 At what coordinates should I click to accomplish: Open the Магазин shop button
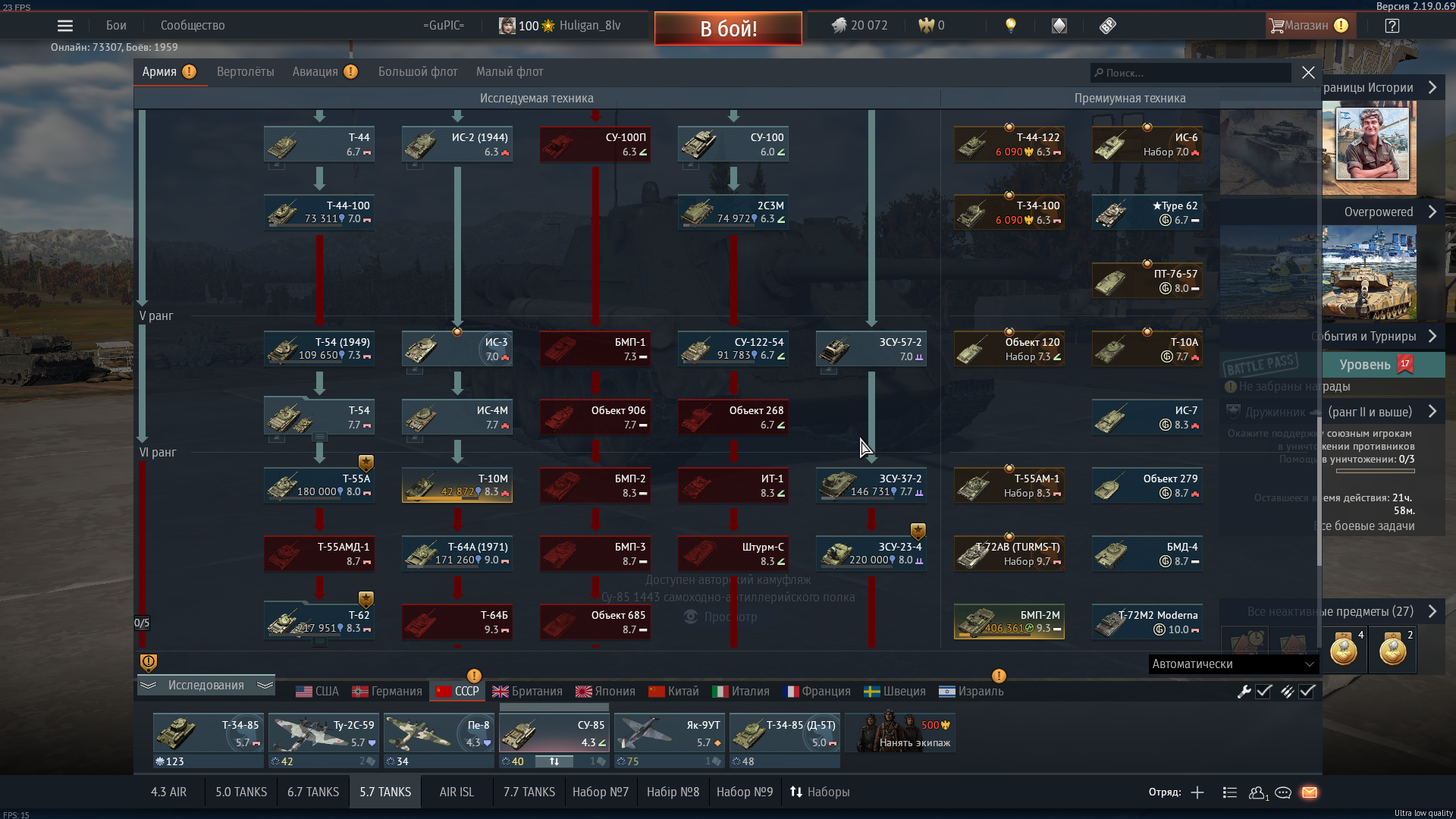[x=1309, y=26]
